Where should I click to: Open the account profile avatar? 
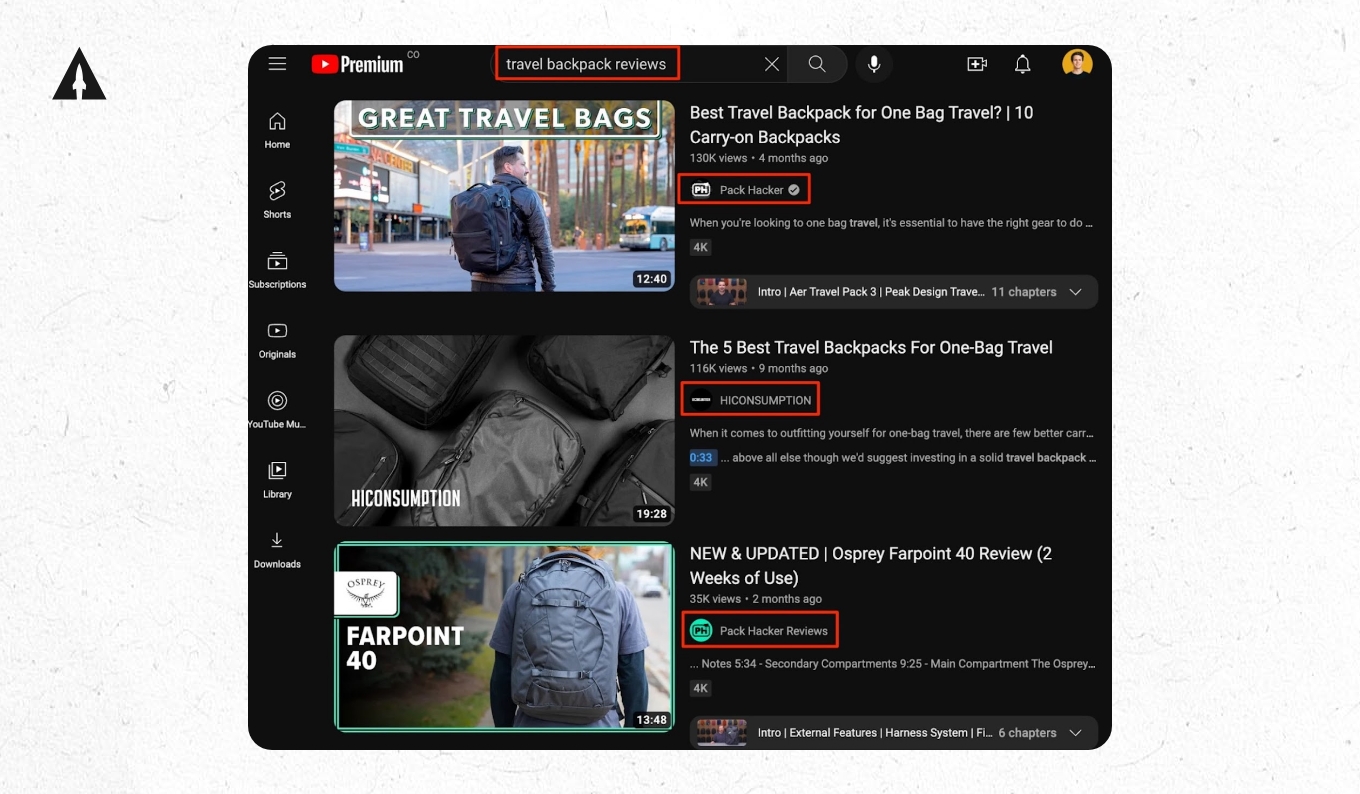coord(1077,63)
